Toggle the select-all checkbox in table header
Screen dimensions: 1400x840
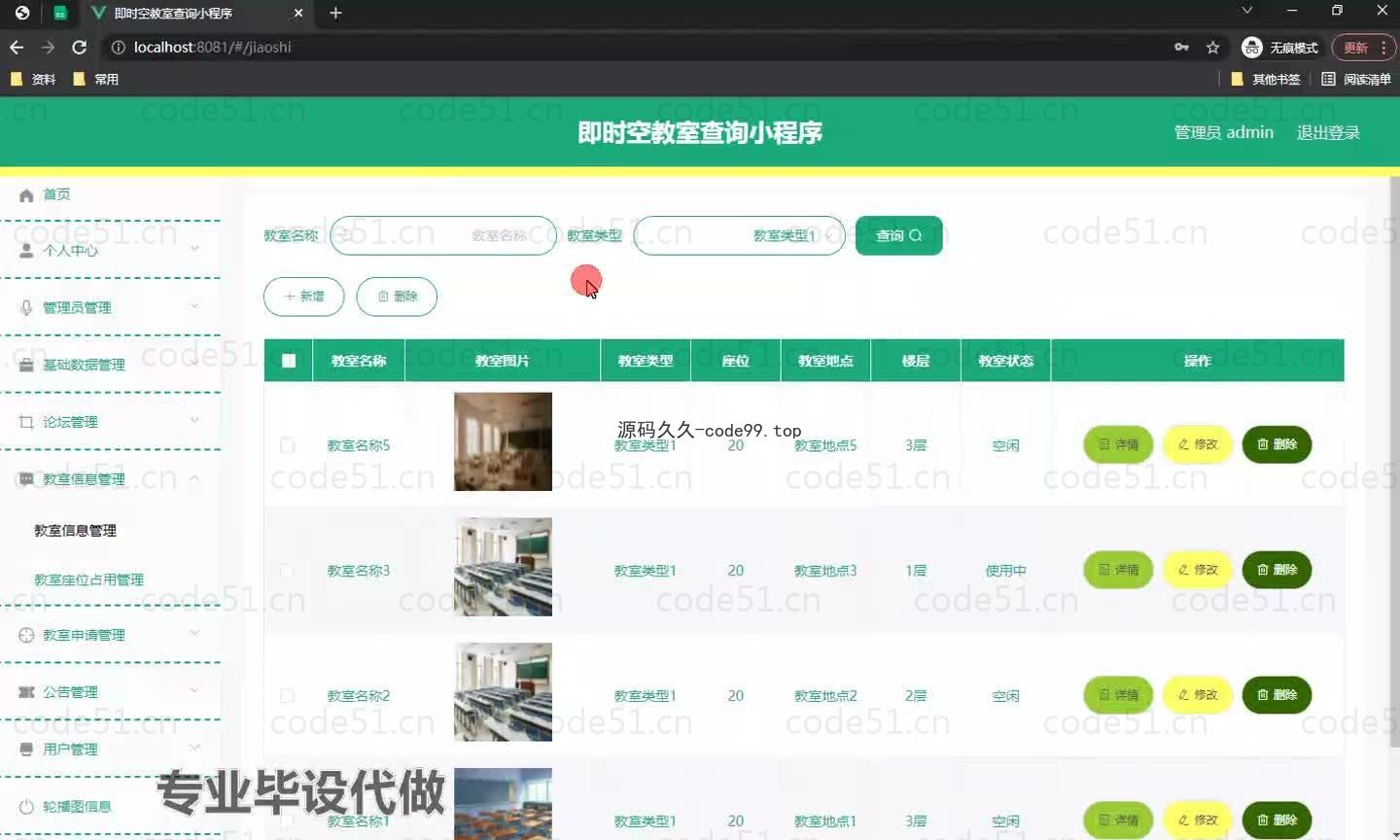tap(289, 361)
